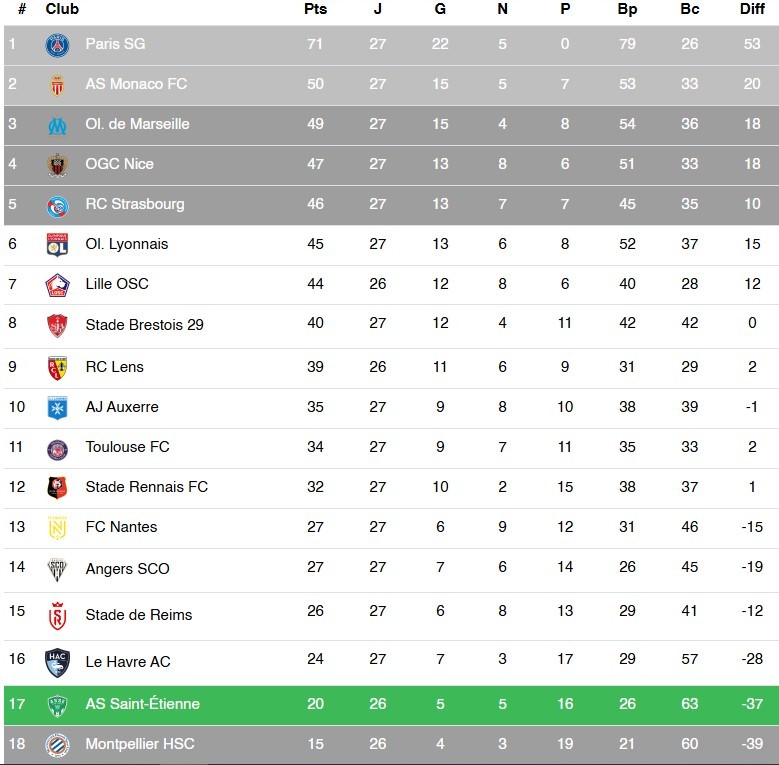Click the Ol. de Marseille logo

(x=57, y=125)
